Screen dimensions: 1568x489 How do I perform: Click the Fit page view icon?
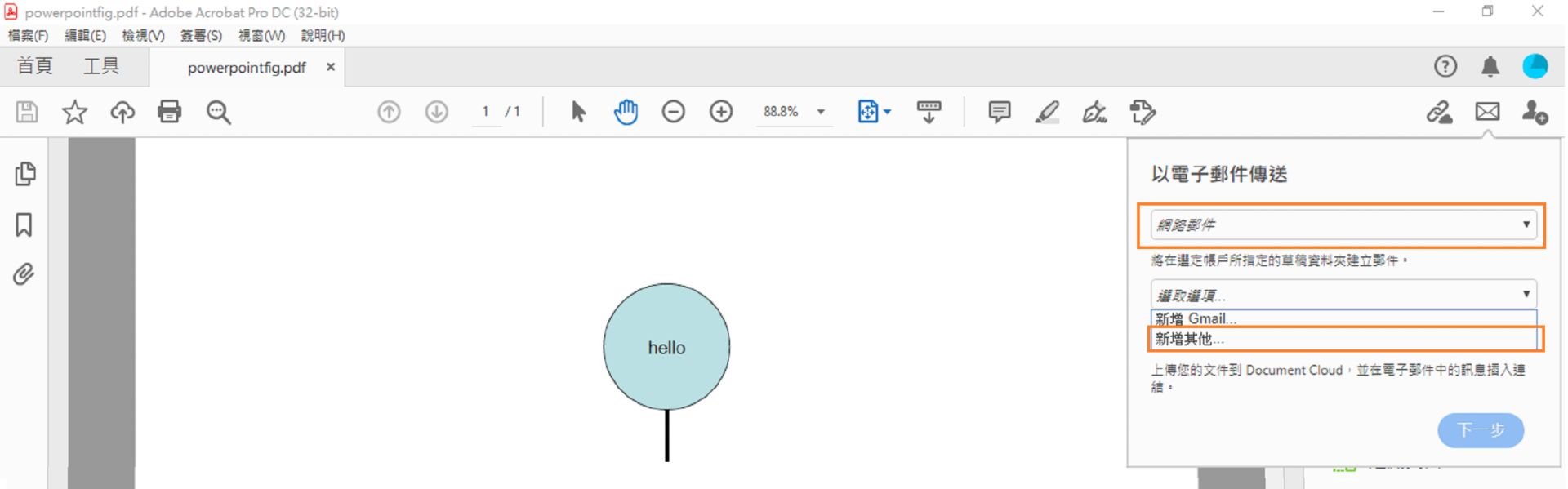tap(867, 112)
